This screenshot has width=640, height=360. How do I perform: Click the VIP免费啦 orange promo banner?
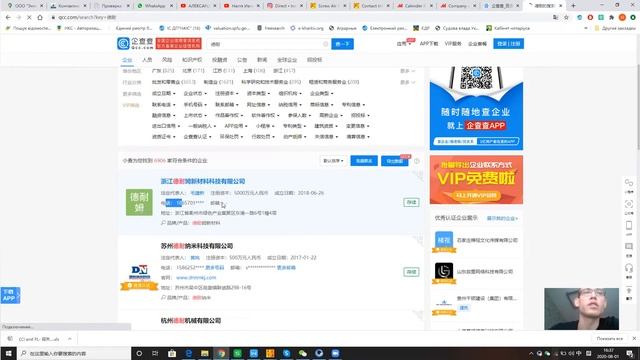point(476,180)
